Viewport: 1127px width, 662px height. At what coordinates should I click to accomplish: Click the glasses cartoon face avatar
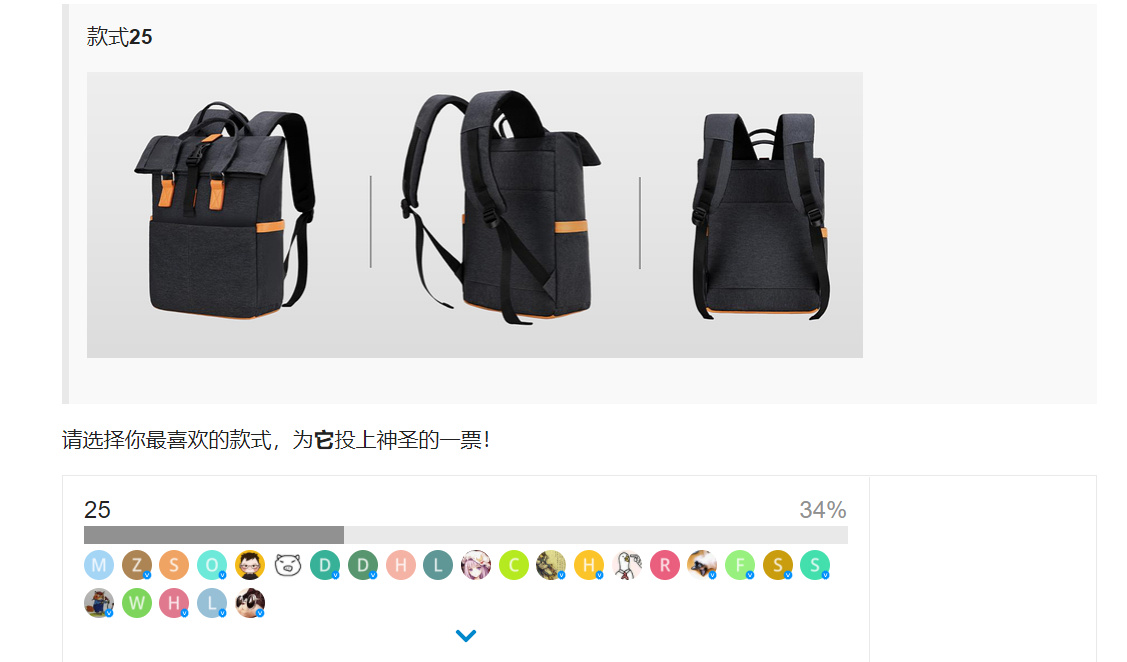click(250, 565)
